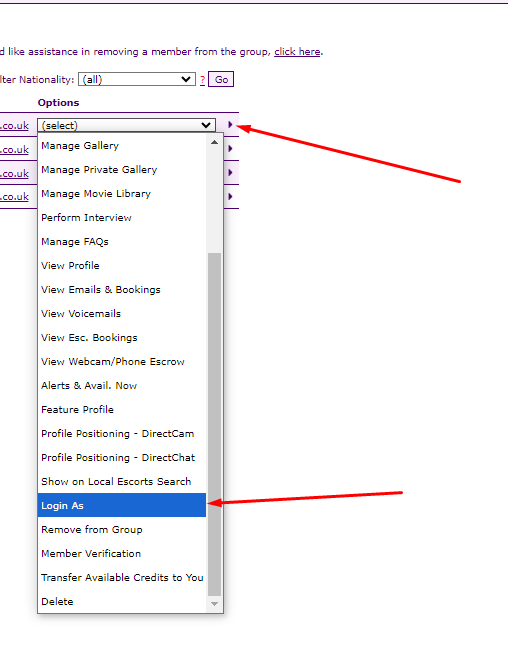Select the Delete option in the list
This screenshot has width=508, height=648.
[122, 601]
